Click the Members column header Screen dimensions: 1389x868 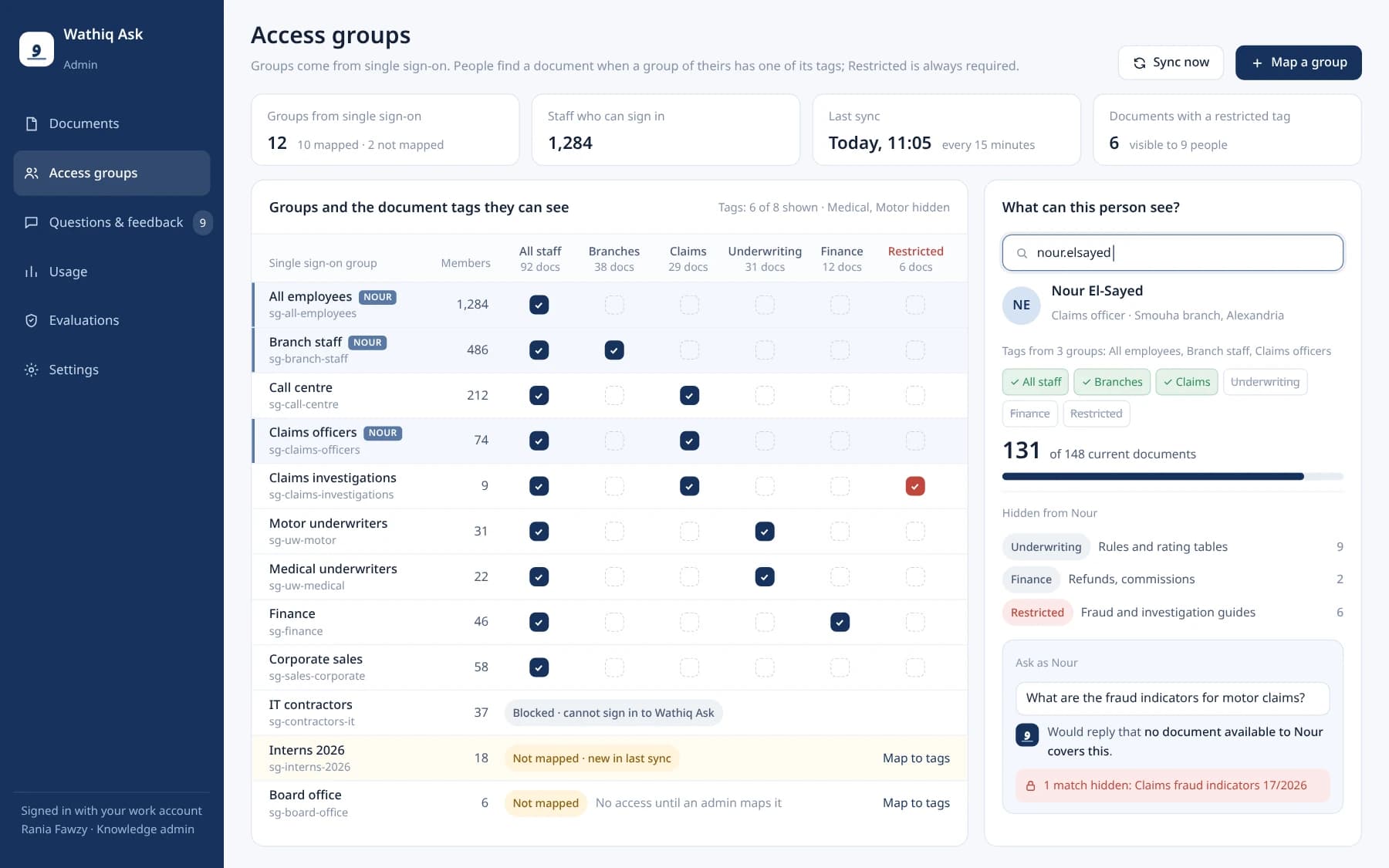click(465, 263)
